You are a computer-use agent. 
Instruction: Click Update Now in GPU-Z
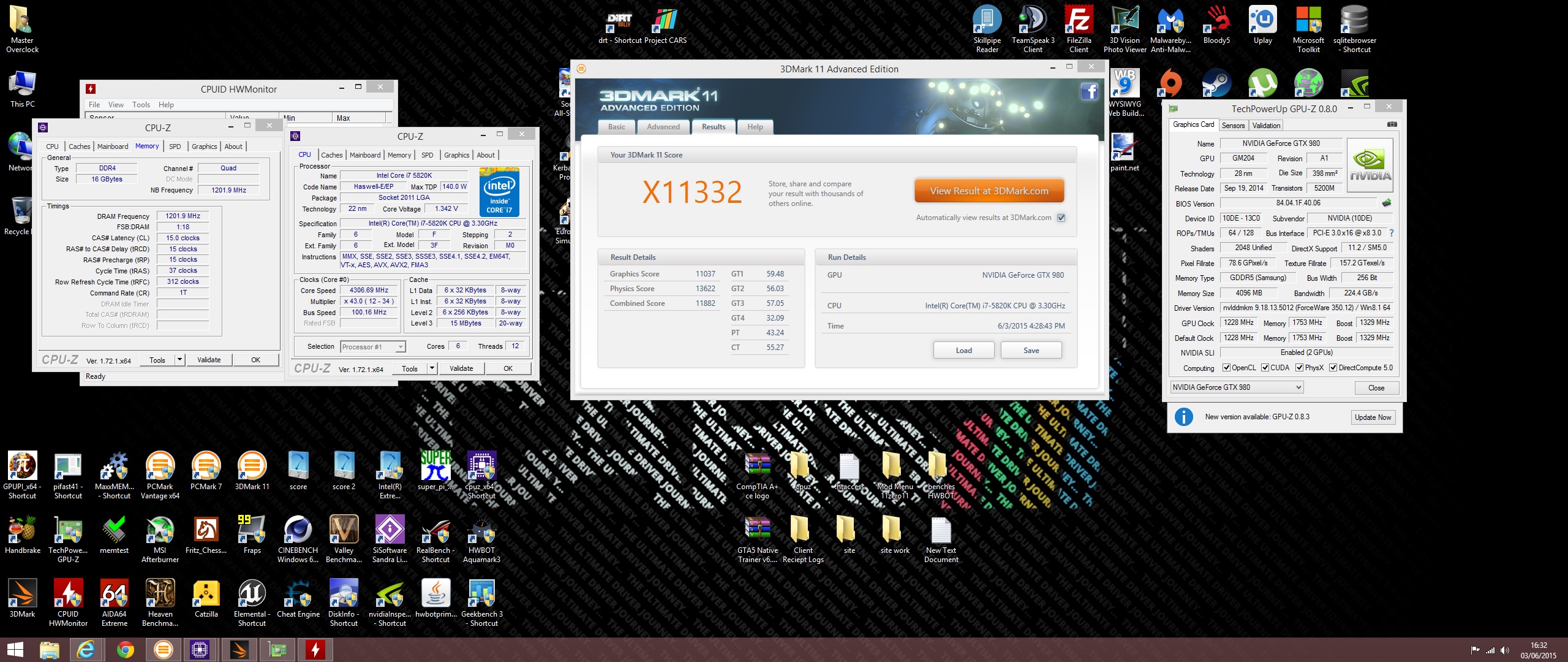tap(1373, 417)
